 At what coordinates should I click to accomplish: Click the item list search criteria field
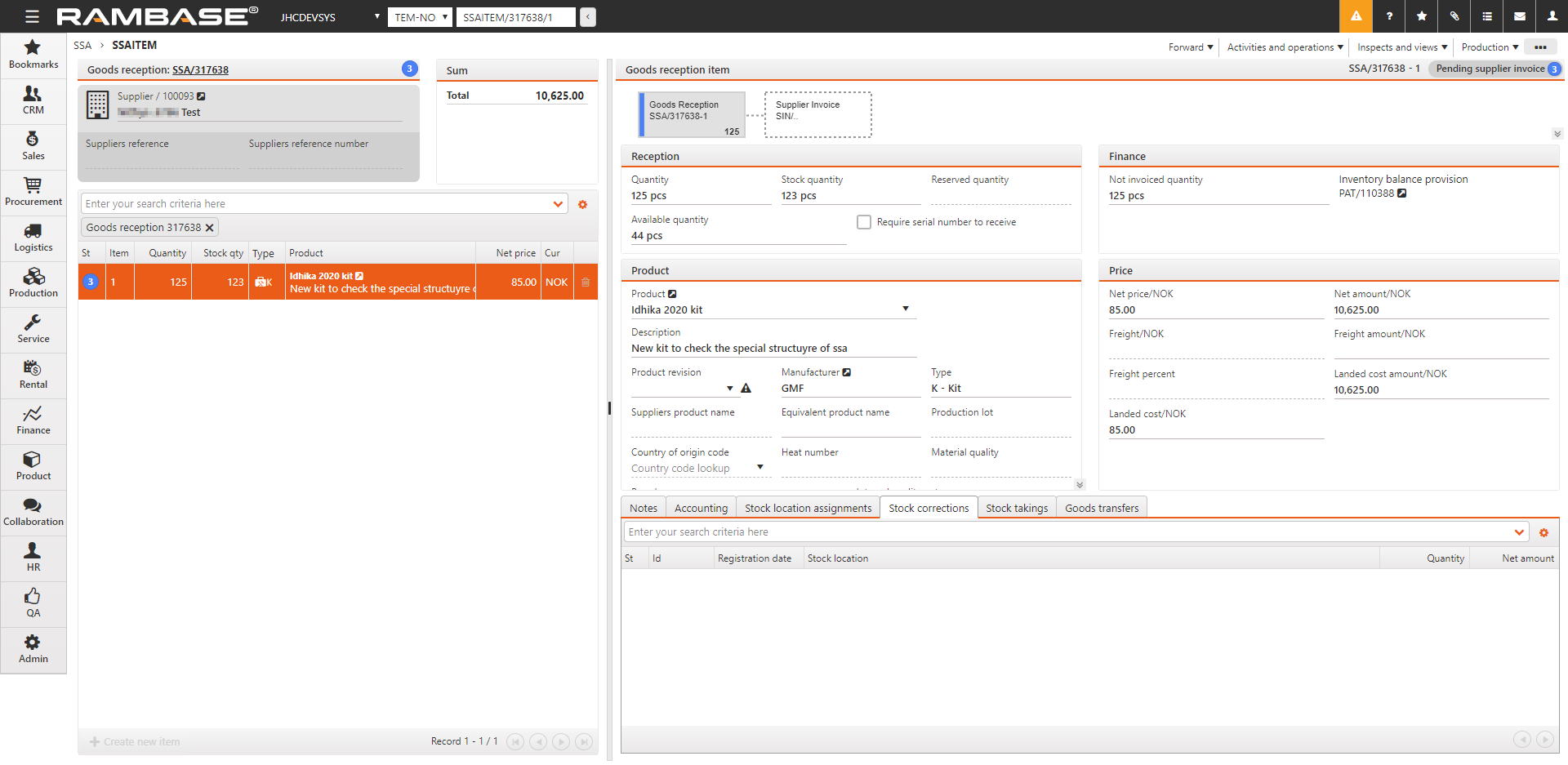click(318, 204)
